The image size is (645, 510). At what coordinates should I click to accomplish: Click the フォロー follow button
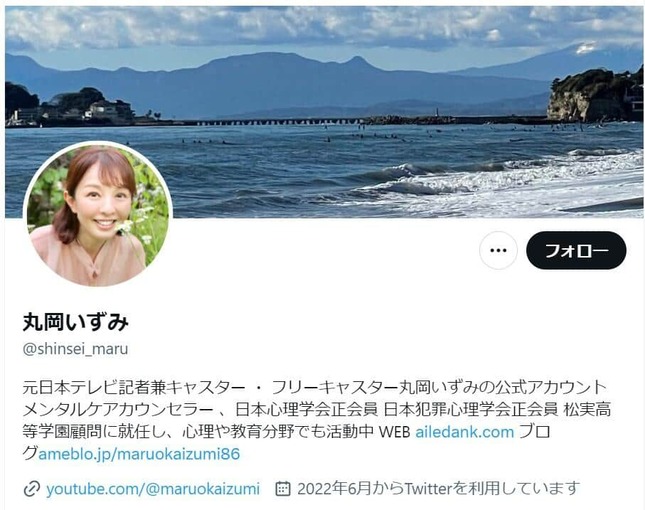(576, 250)
